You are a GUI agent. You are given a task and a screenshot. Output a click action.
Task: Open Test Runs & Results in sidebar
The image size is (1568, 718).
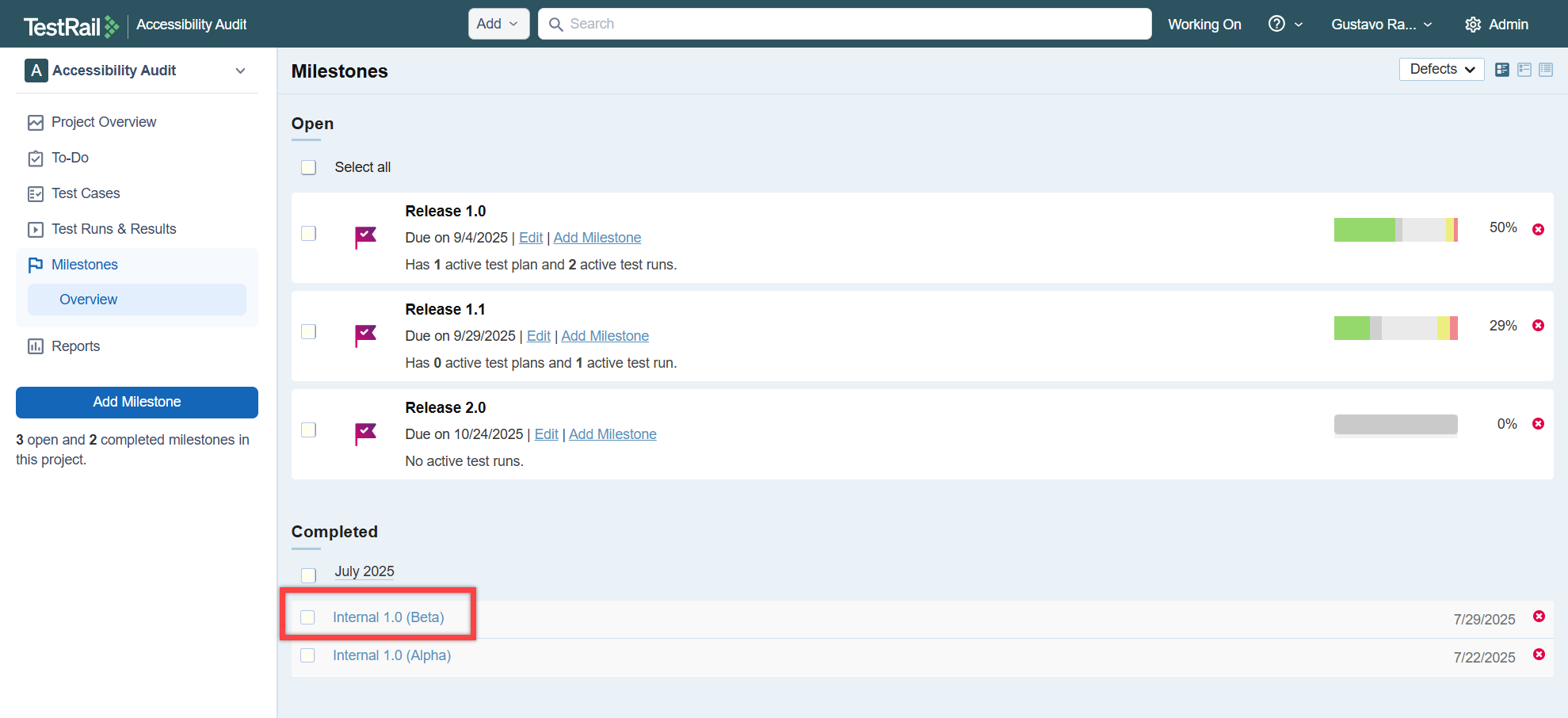(x=113, y=229)
